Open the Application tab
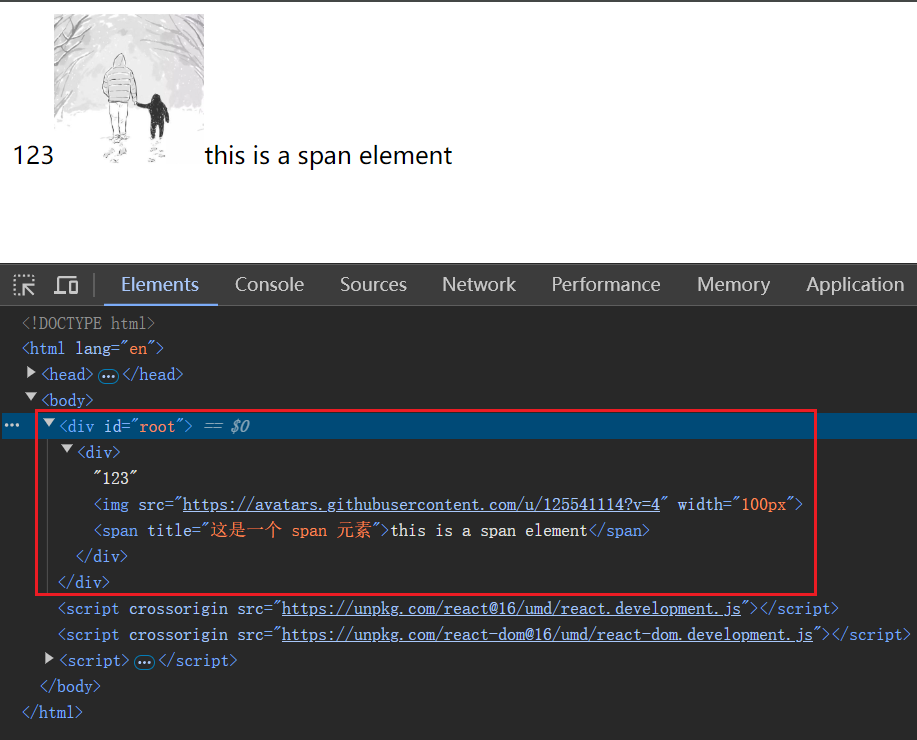The width and height of the screenshot is (917, 740). [854, 284]
